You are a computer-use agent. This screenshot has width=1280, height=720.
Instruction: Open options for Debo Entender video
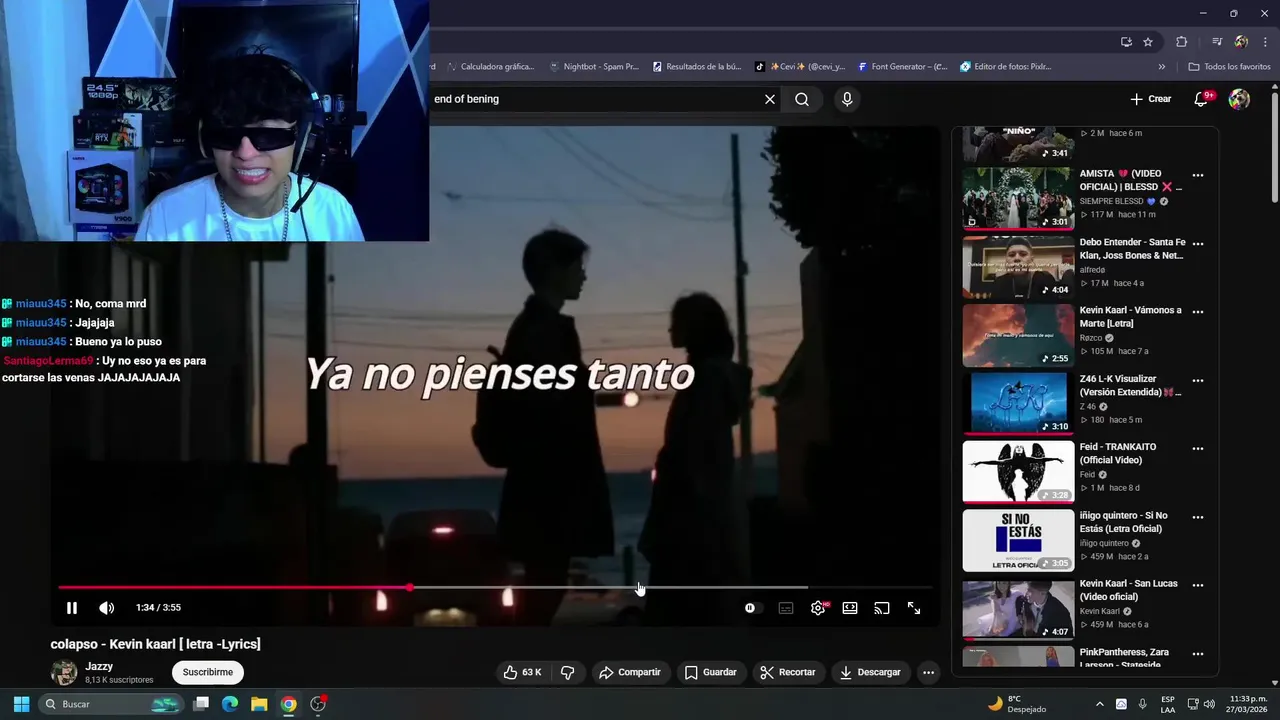1198,244
